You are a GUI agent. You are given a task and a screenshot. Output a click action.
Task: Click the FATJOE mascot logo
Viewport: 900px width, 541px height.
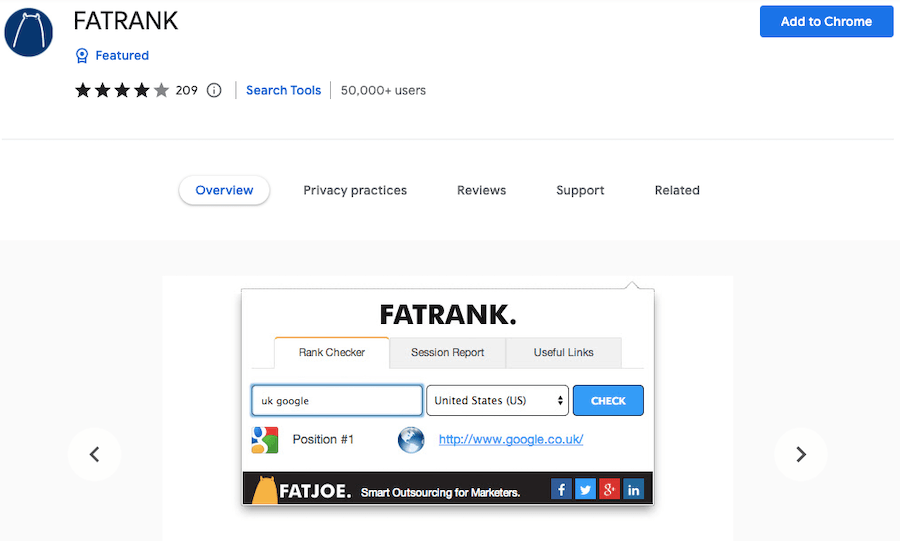click(x=265, y=490)
